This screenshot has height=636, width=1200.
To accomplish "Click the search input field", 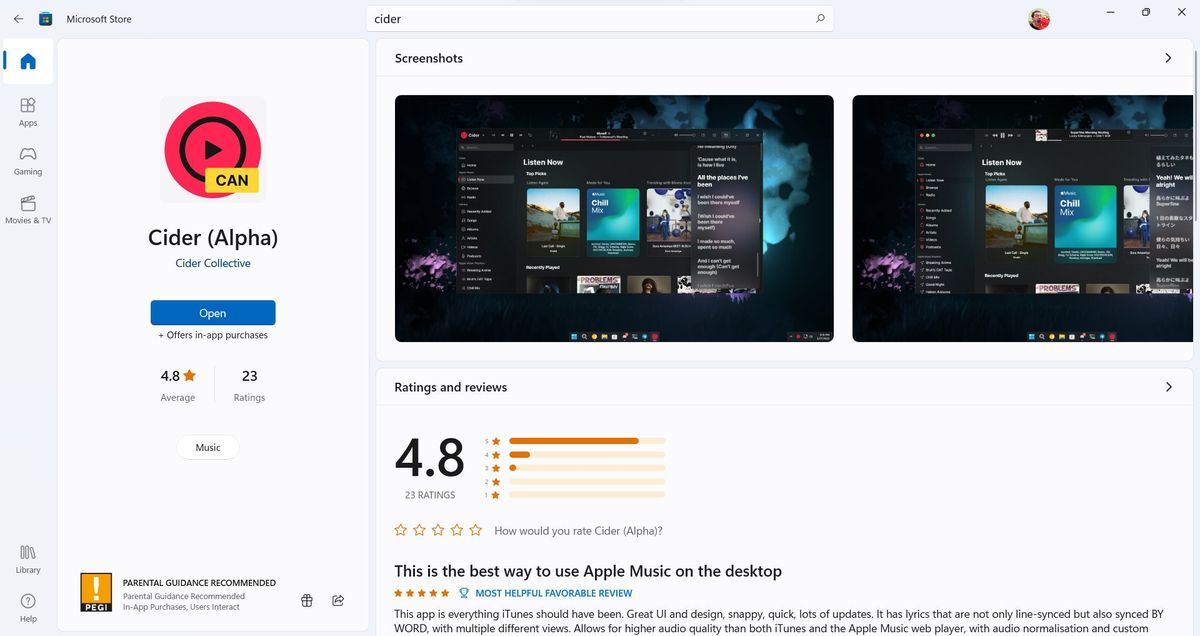I will (600, 18).
